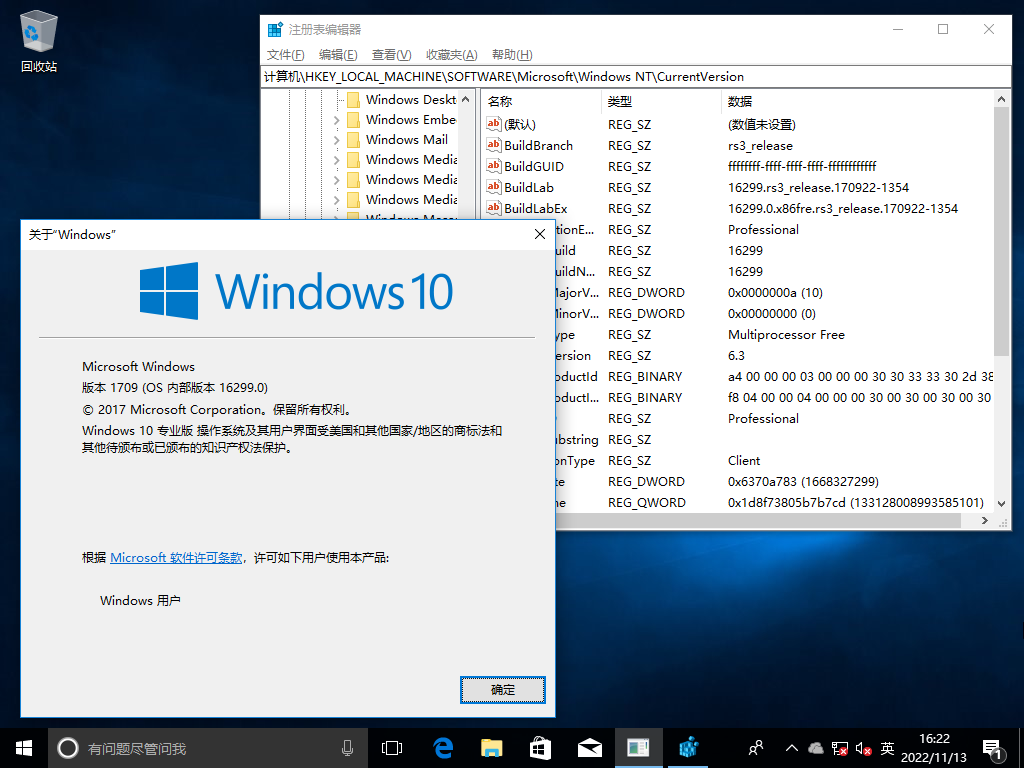Select the Windows Mail tree item

(406, 140)
